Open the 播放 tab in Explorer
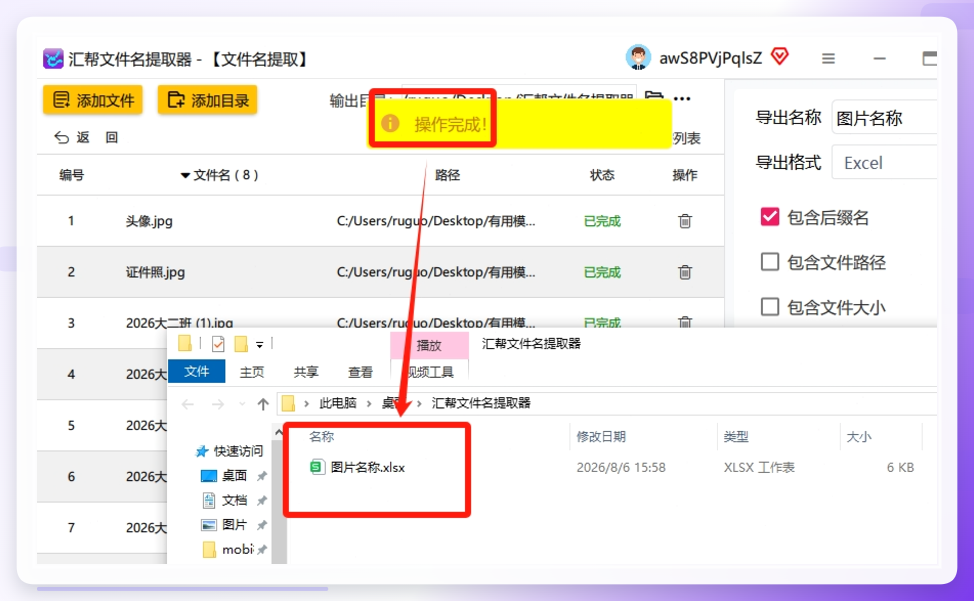 [429, 345]
